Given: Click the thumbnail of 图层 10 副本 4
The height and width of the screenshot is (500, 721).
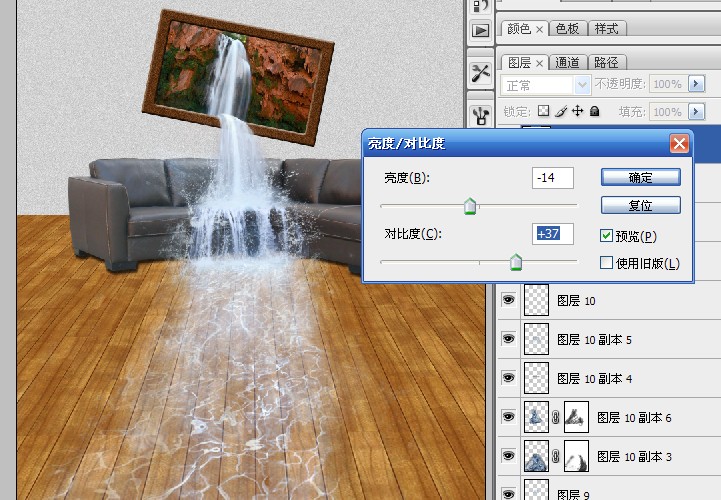Looking at the screenshot, I should pos(536,378).
